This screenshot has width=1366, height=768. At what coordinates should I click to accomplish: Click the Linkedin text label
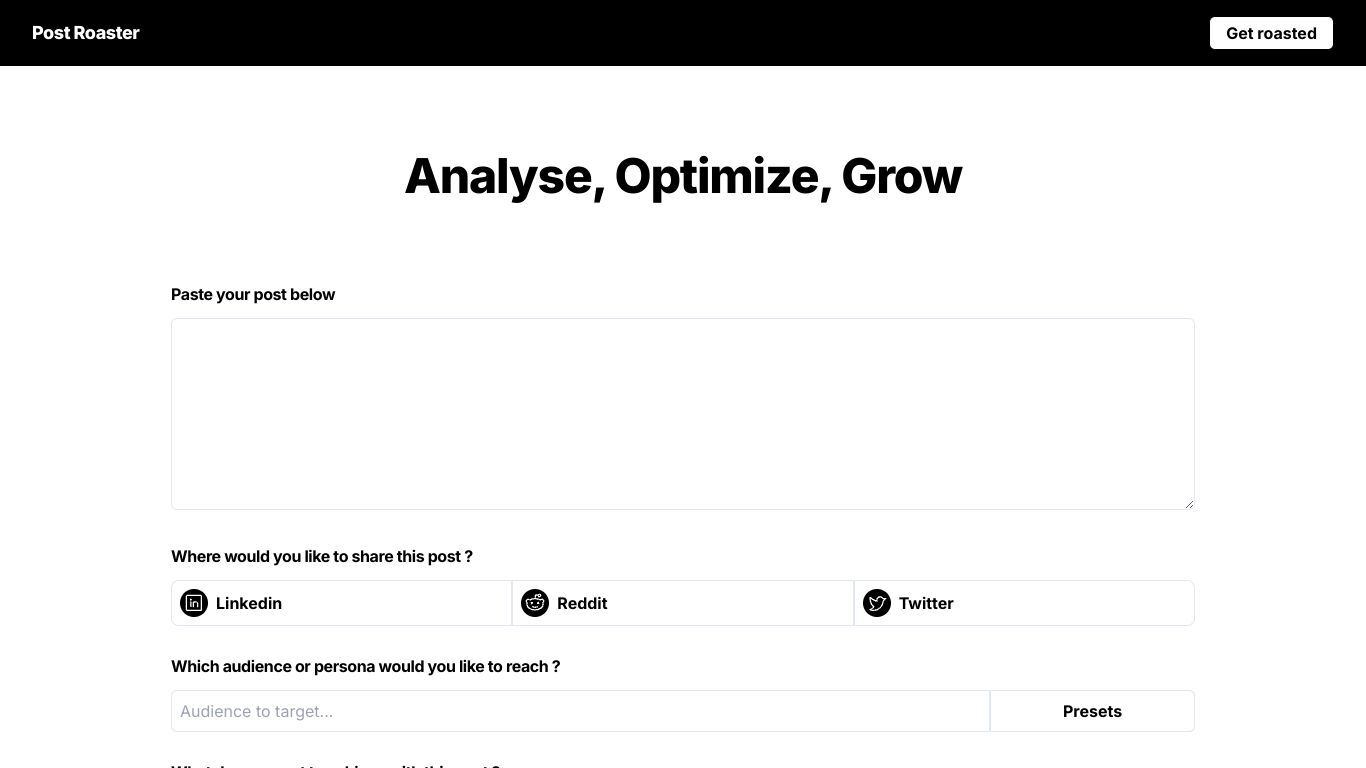pyautogui.click(x=249, y=603)
